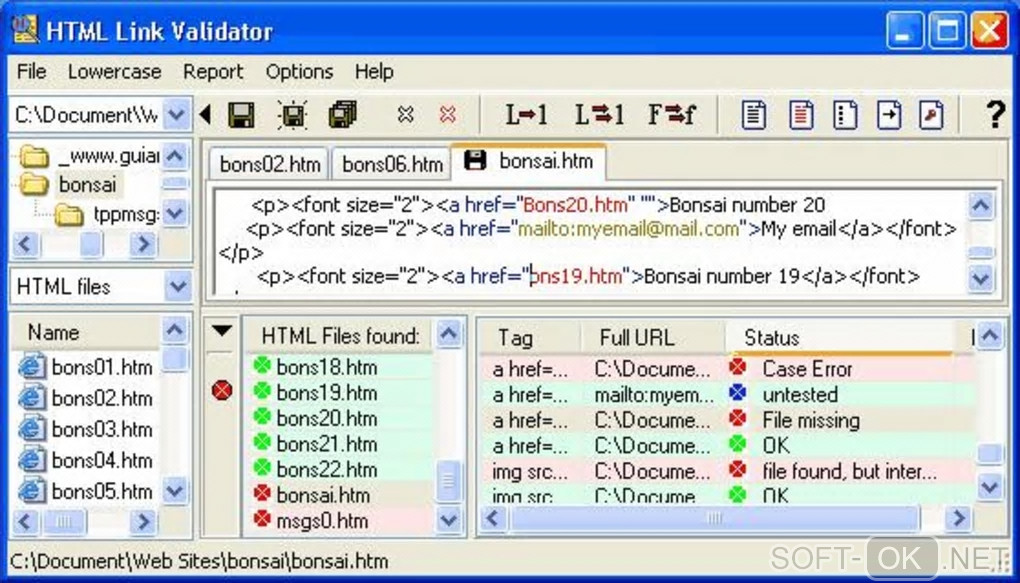
Task: Click the save disk toolbar icon
Action: [x=241, y=115]
